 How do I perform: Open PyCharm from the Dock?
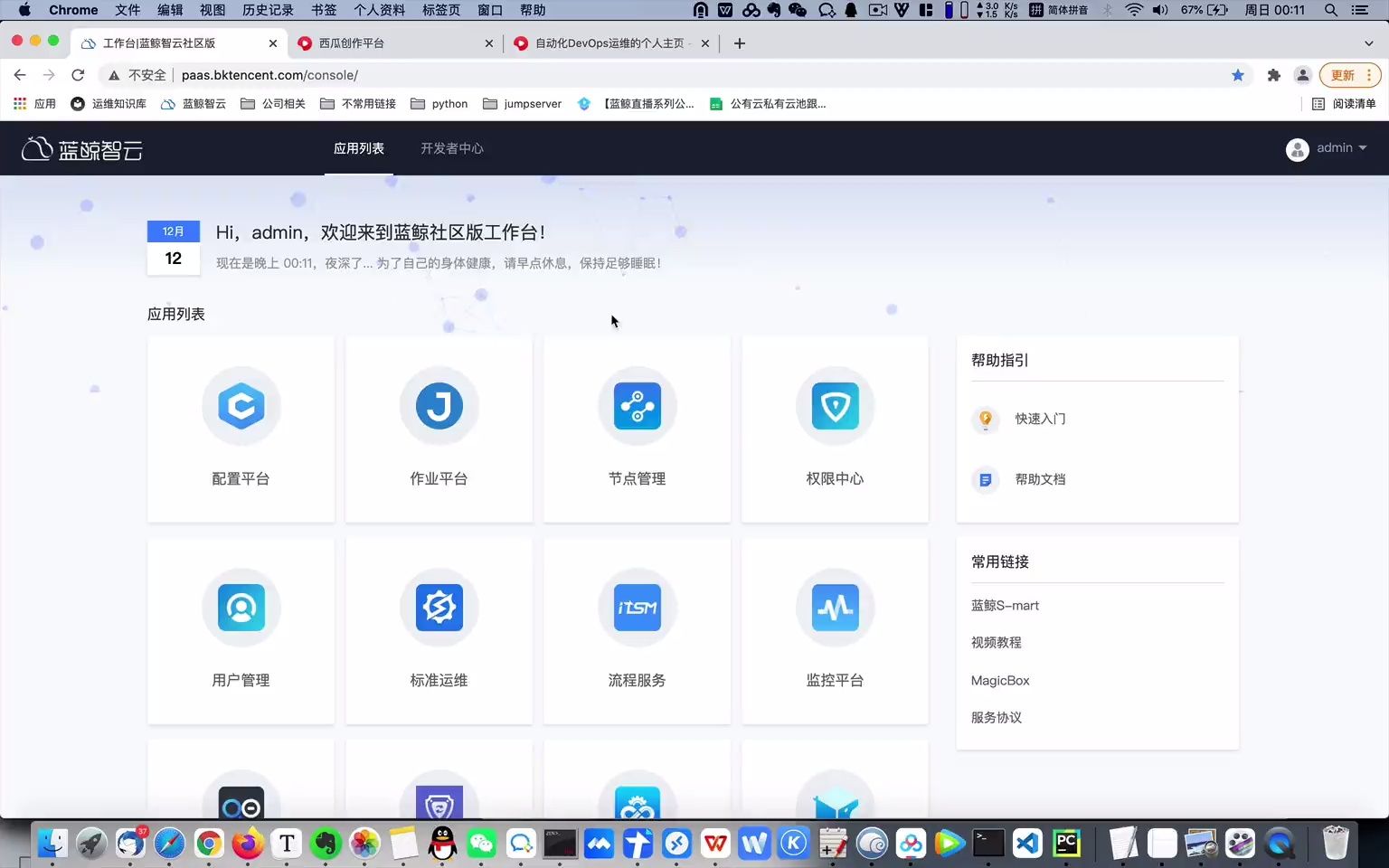click(x=1066, y=844)
